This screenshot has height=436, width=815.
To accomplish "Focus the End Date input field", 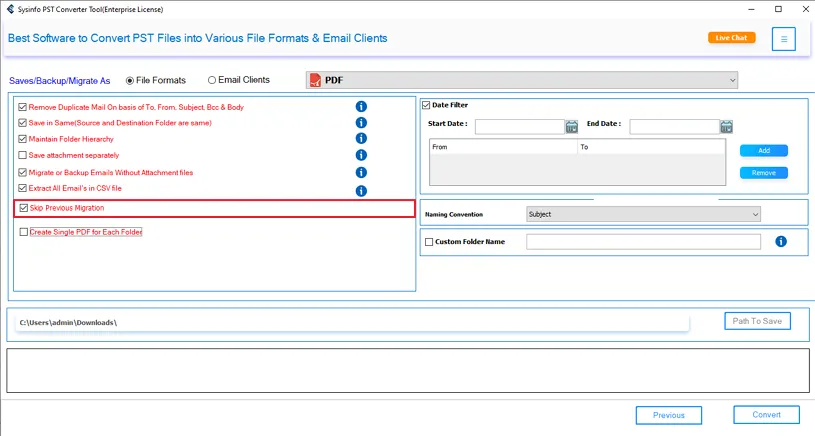I will point(674,126).
